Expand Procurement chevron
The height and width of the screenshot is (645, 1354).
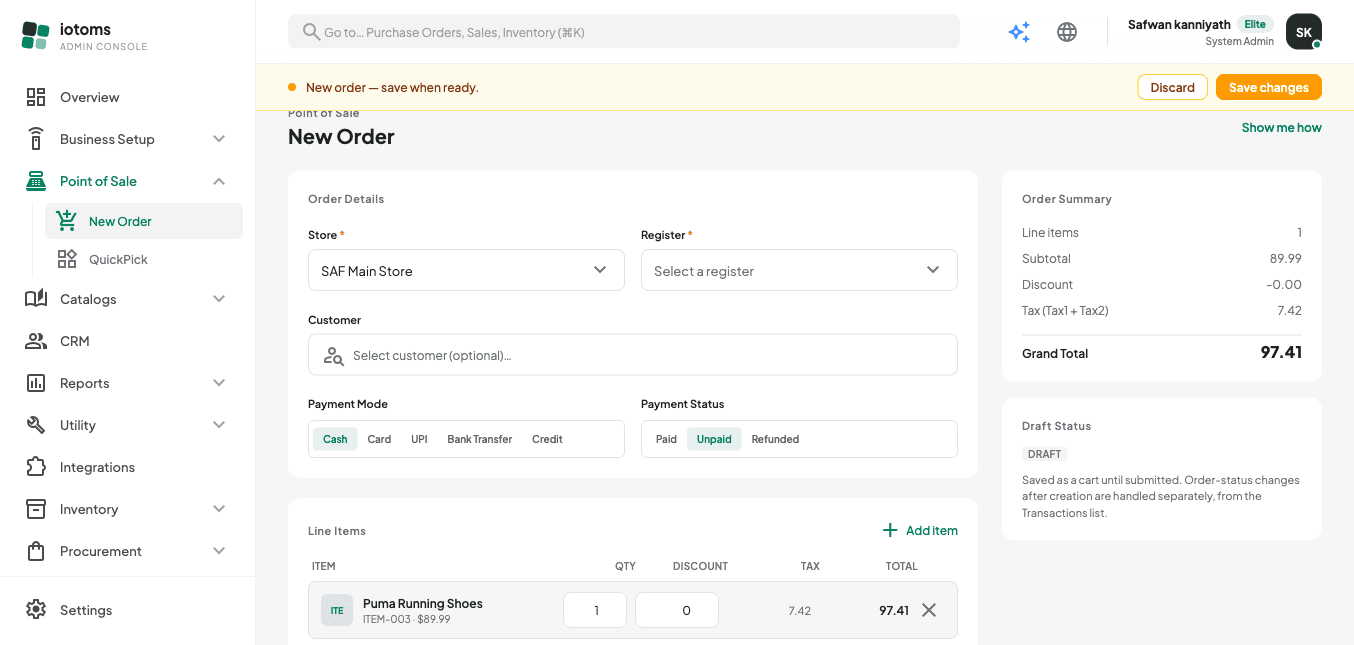tap(219, 551)
